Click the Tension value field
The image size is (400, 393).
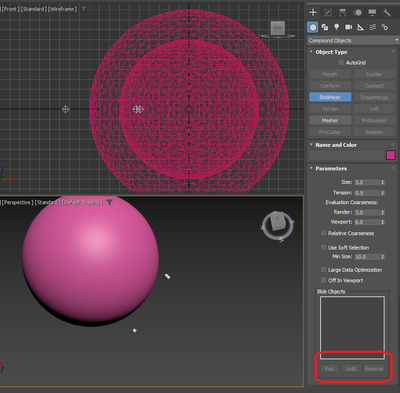367,193
